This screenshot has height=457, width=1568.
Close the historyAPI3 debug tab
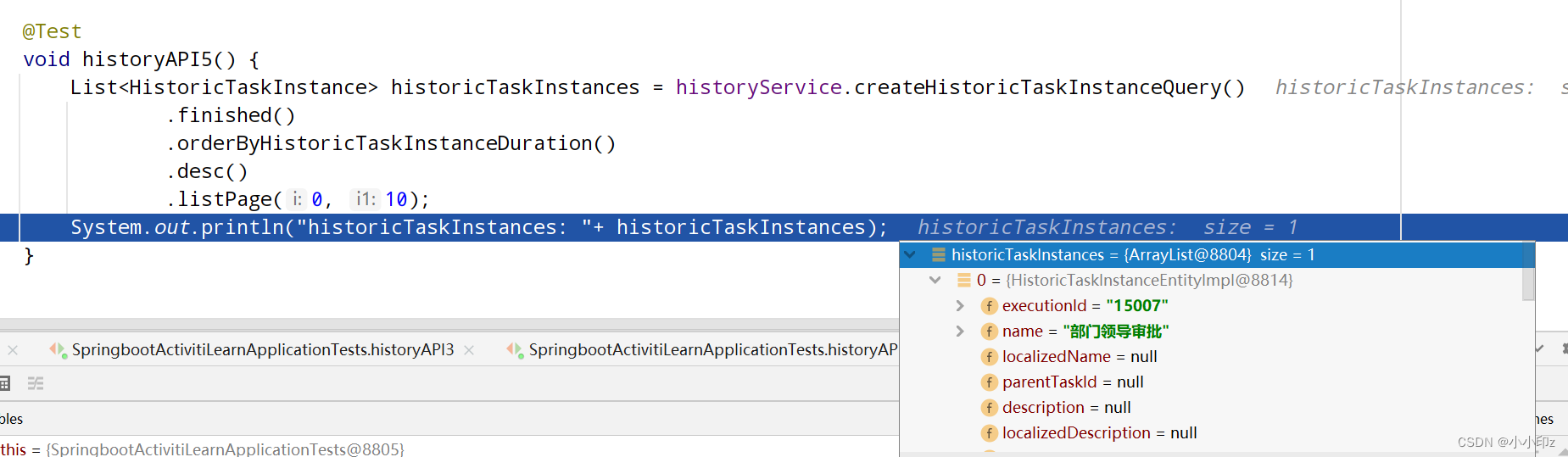click(x=469, y=350)
